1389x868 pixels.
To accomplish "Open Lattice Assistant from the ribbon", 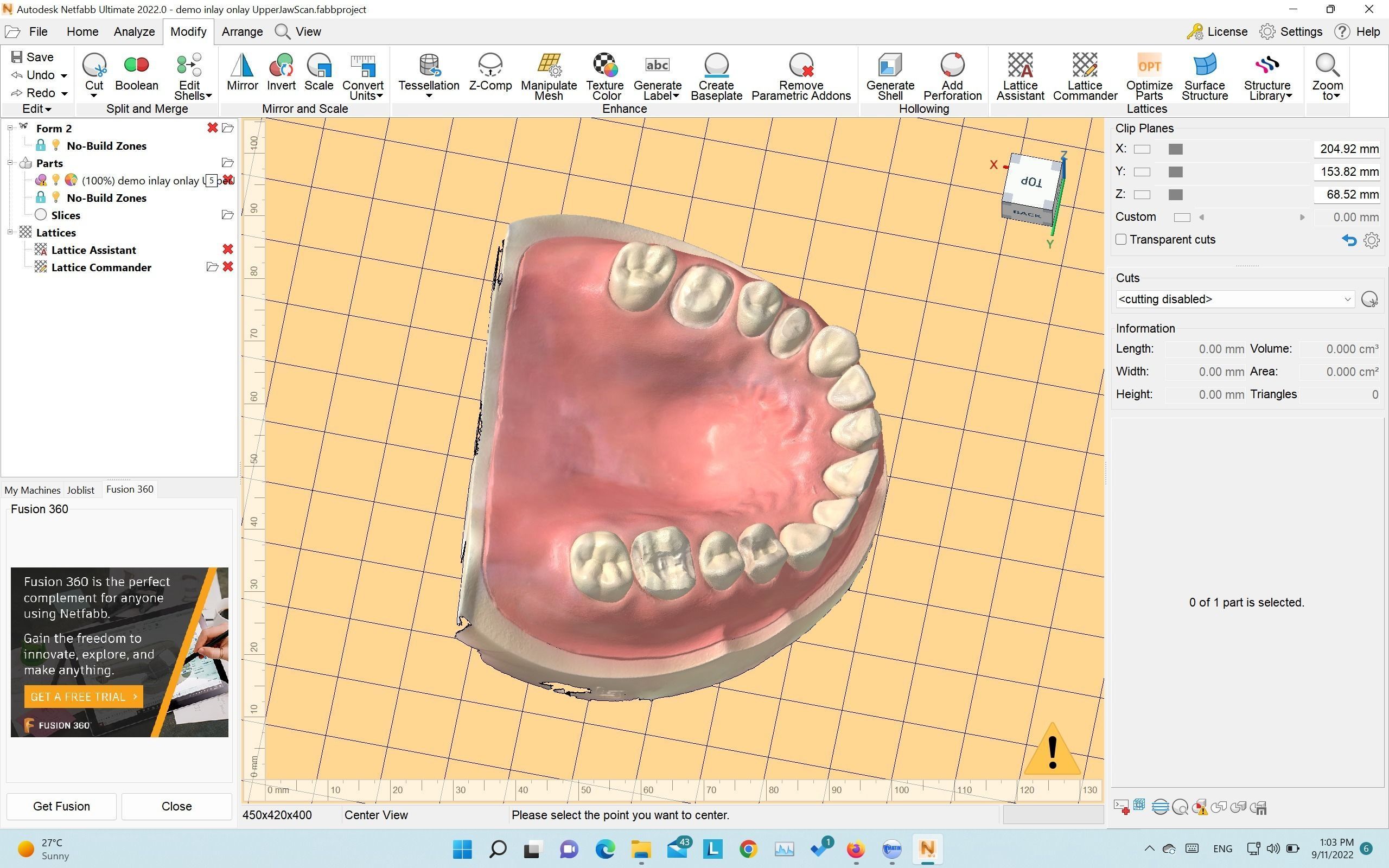I will [1020, 78].
